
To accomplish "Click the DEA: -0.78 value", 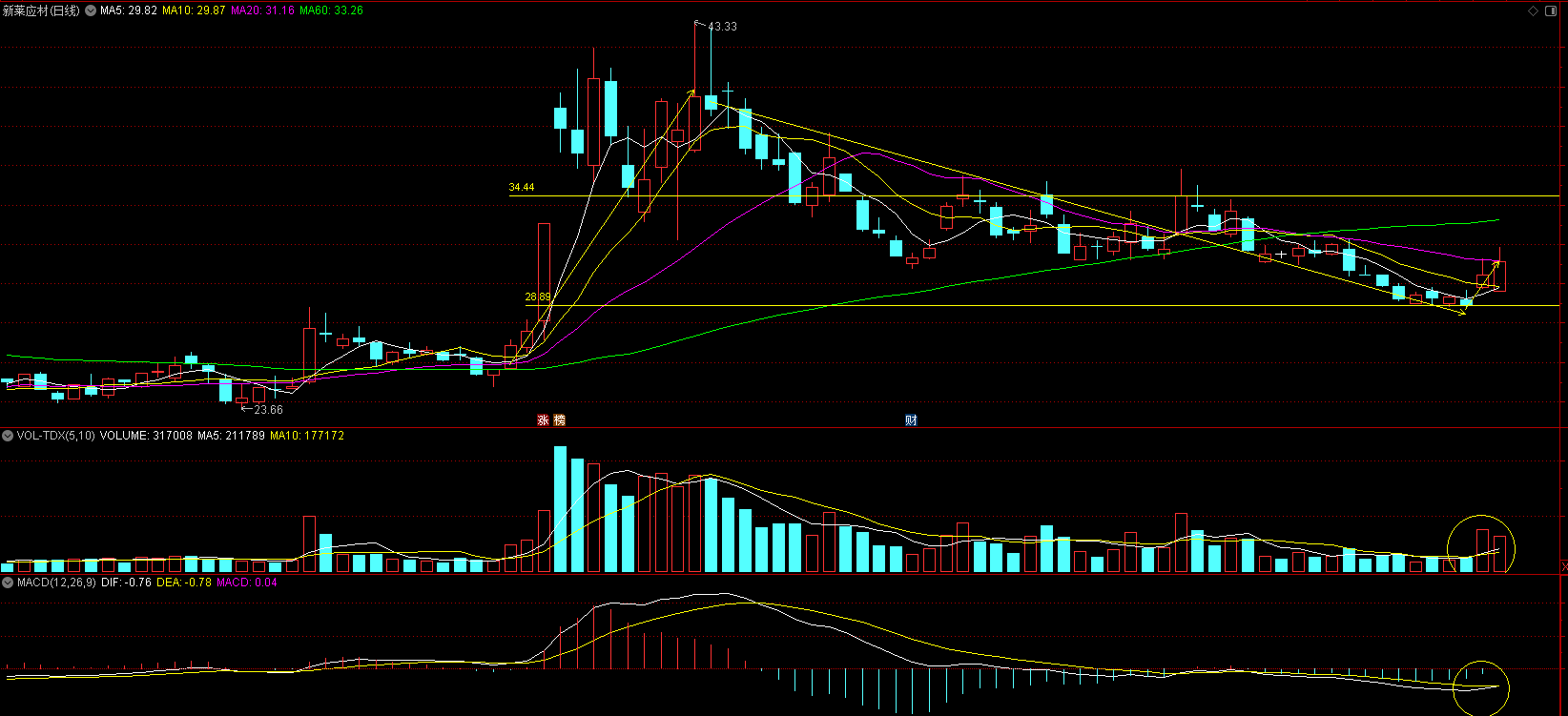I will click(184, 583).
